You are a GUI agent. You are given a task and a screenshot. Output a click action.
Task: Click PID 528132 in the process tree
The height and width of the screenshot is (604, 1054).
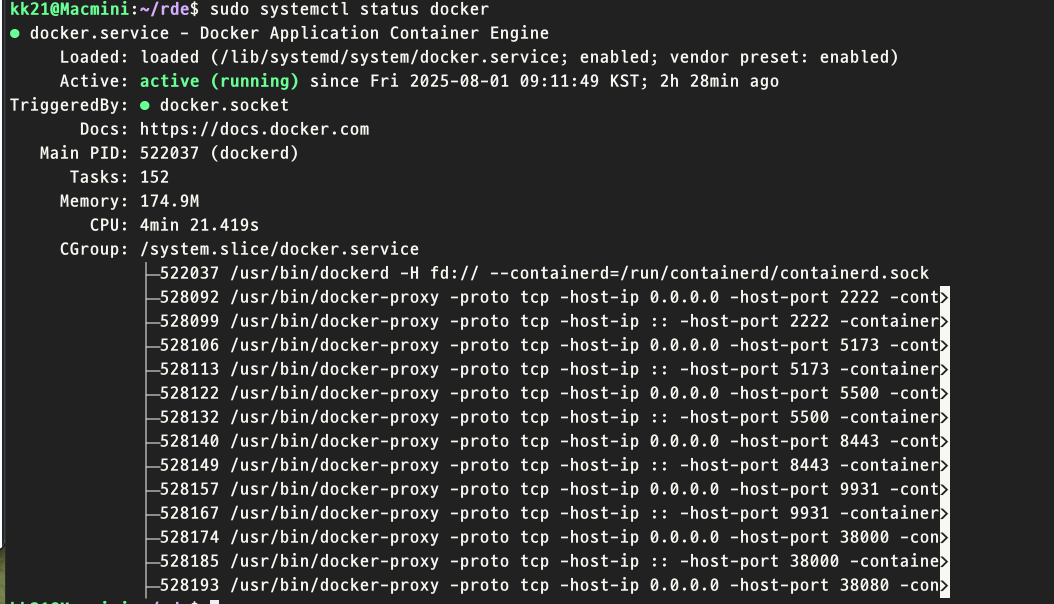(190, 417)
